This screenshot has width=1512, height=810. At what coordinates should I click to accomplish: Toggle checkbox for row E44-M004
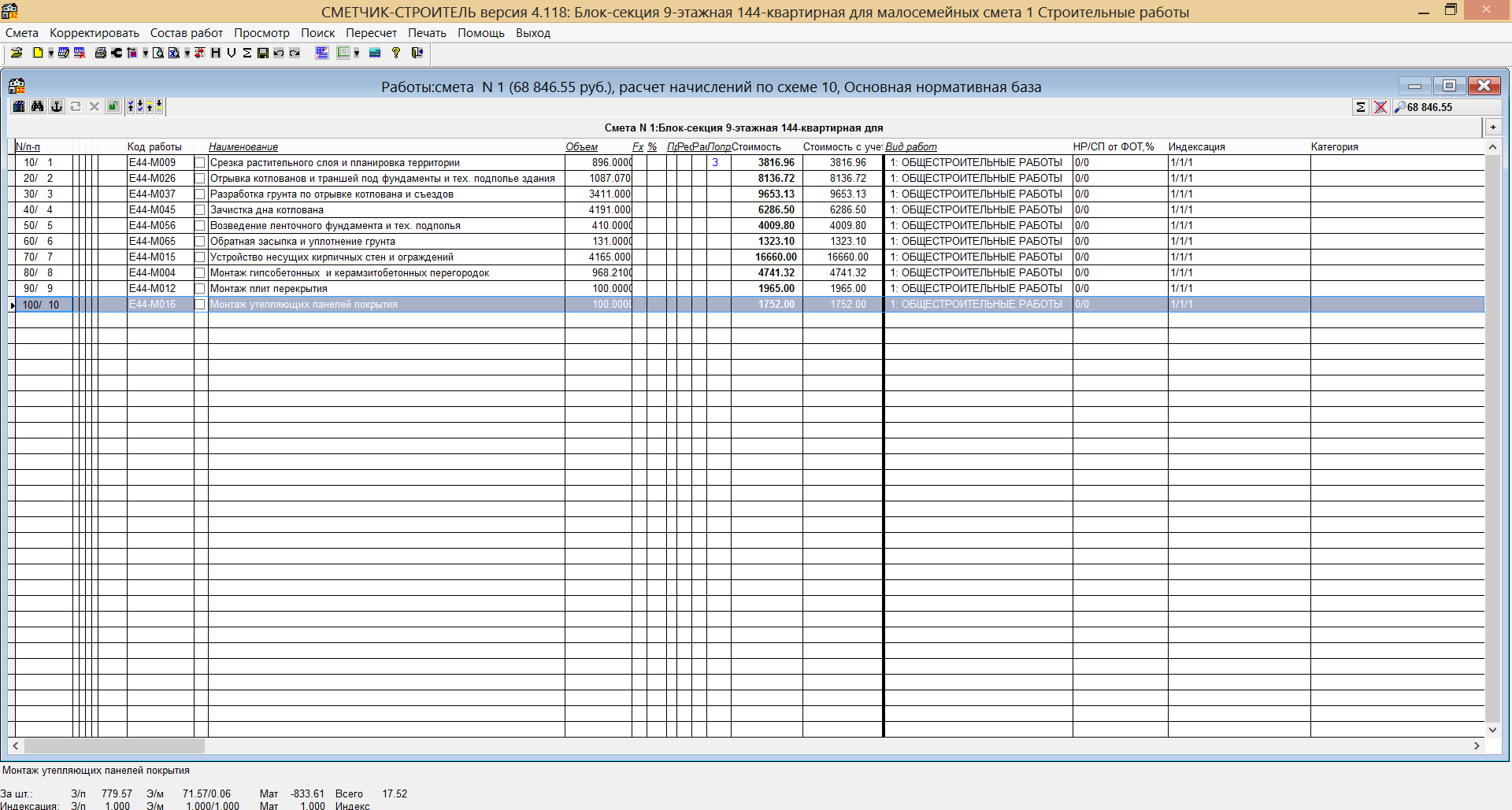[200, 273]
